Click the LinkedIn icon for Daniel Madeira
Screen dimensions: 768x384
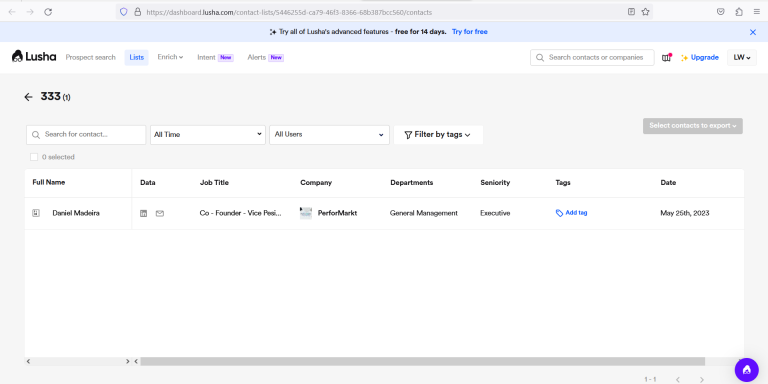[x=144, y=213]
